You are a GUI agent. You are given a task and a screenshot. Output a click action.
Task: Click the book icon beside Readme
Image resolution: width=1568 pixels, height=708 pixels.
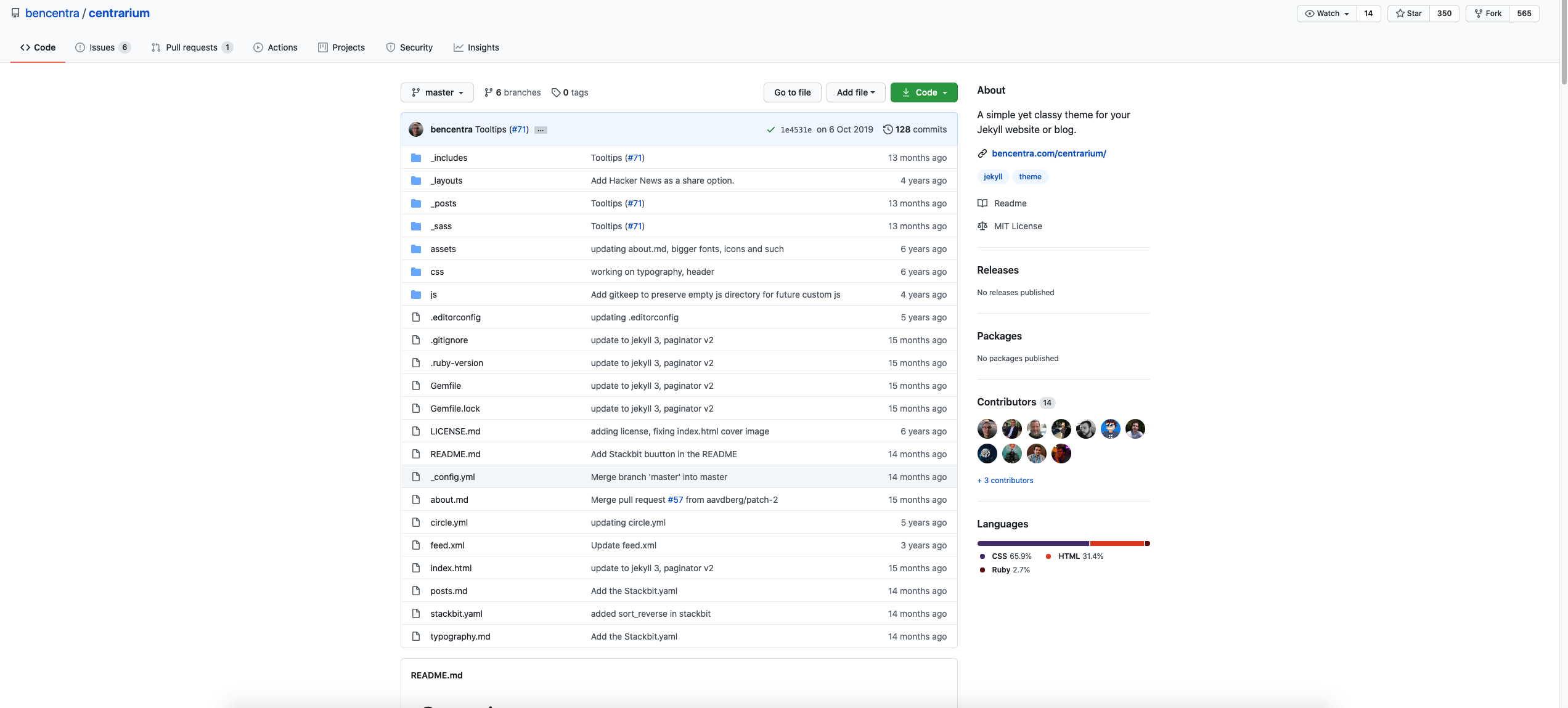[x=982, y=203]
